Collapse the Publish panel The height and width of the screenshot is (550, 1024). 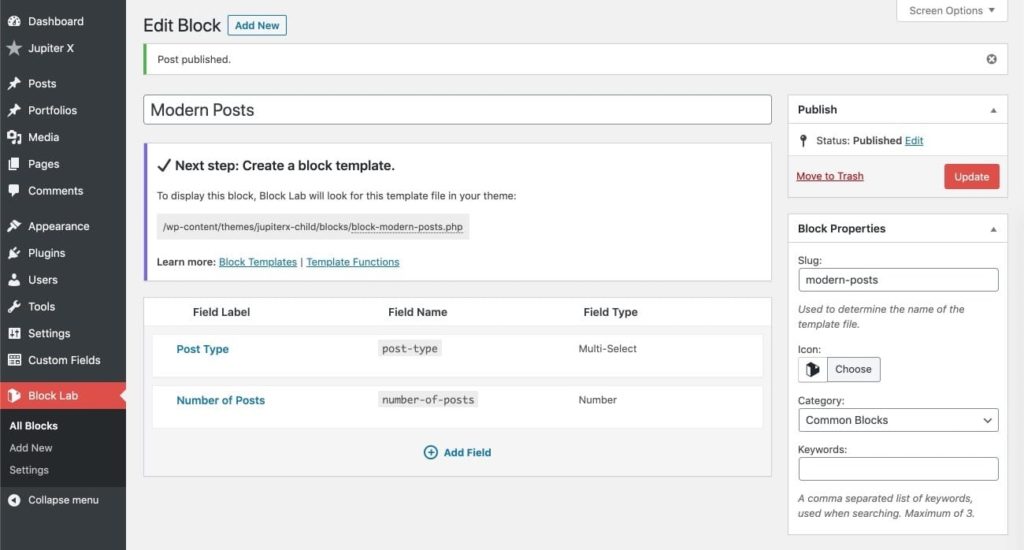(993, 110)
